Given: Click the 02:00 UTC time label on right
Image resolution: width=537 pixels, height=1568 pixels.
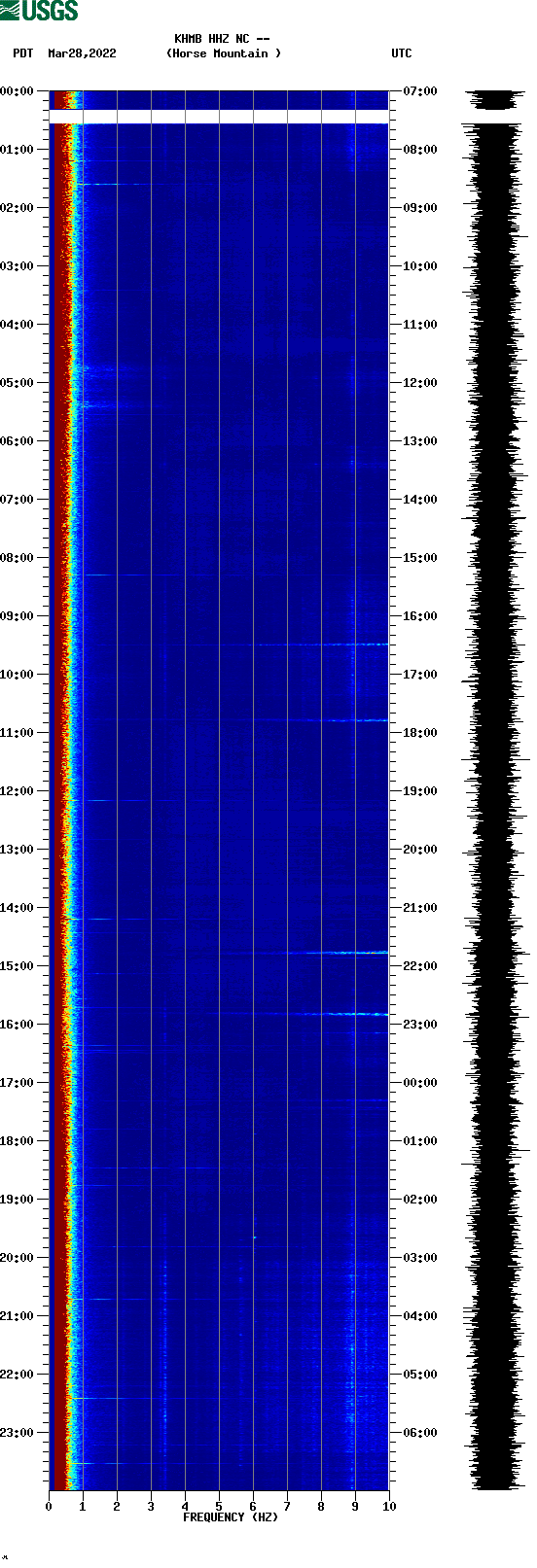Looking at the screenshot, I should coord(420,1200).
